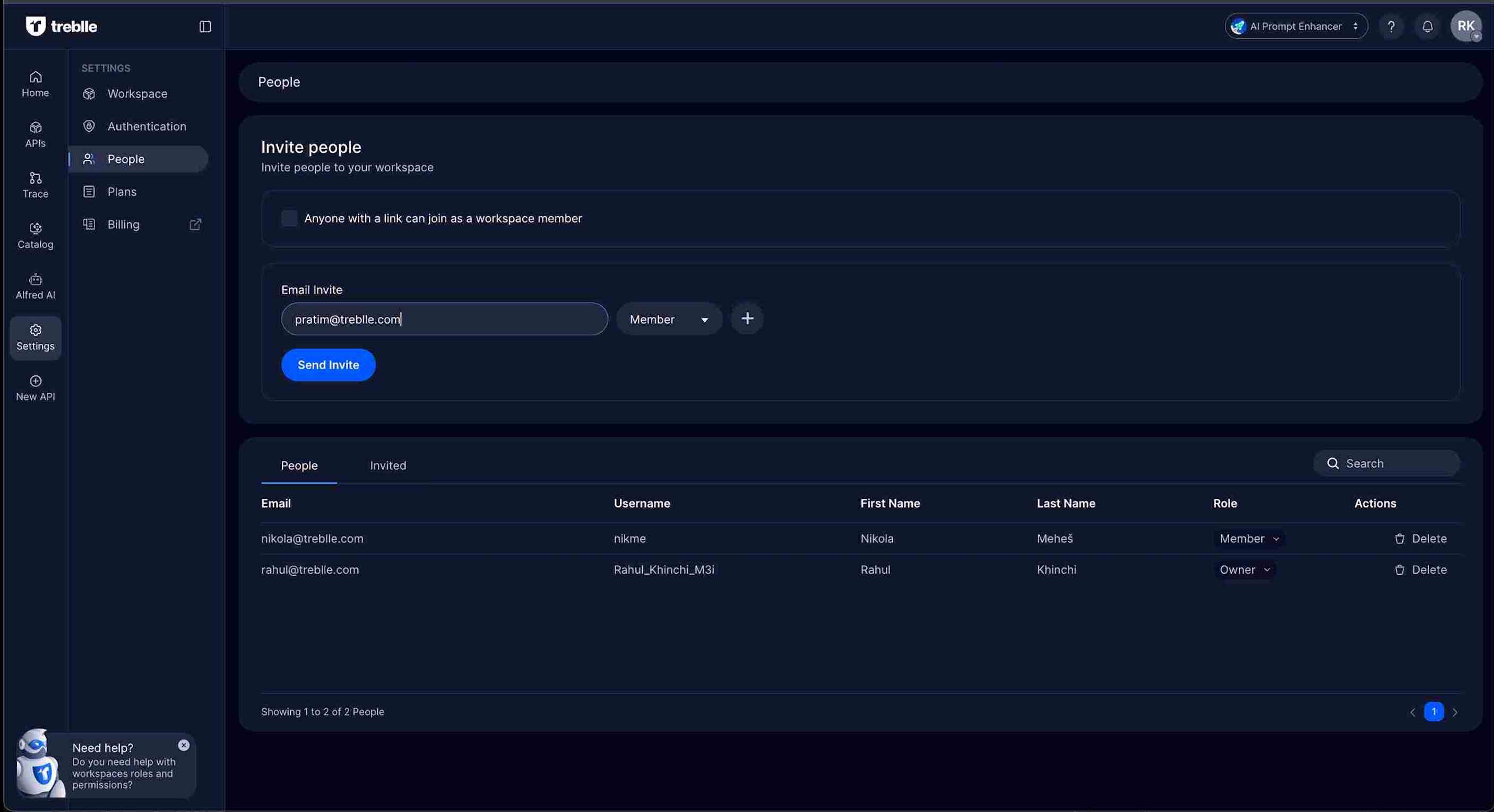Change Nikola's Member role dropdown

[1249, 539]
